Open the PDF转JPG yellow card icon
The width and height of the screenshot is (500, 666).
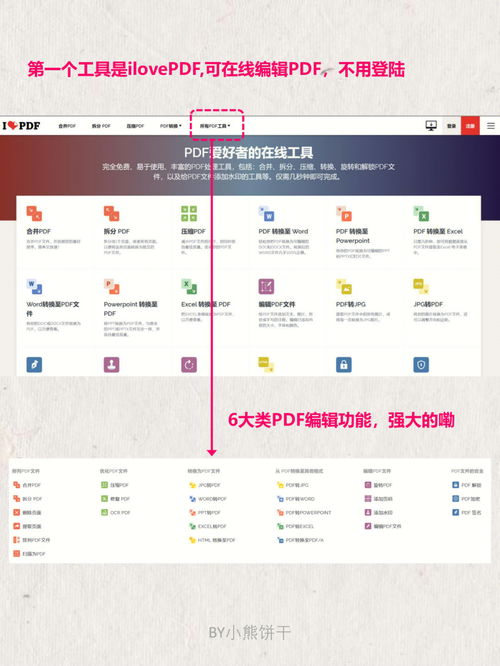click(x=344, y=287)
